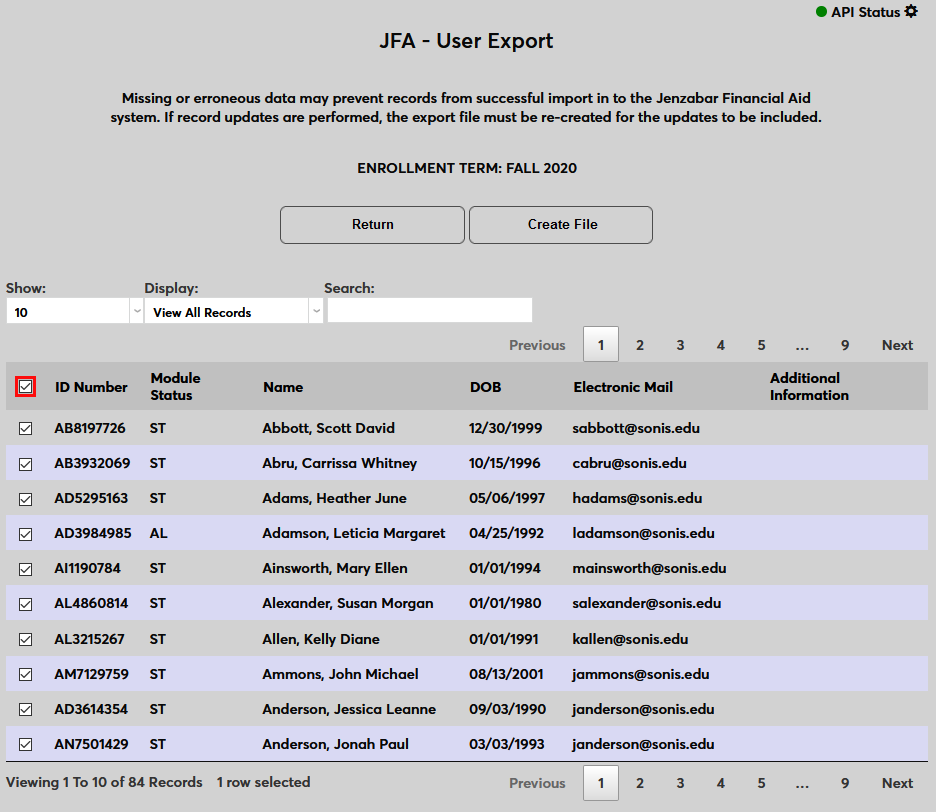Sort by the DOB column header

pyautogui.click(x=485, y=387)
